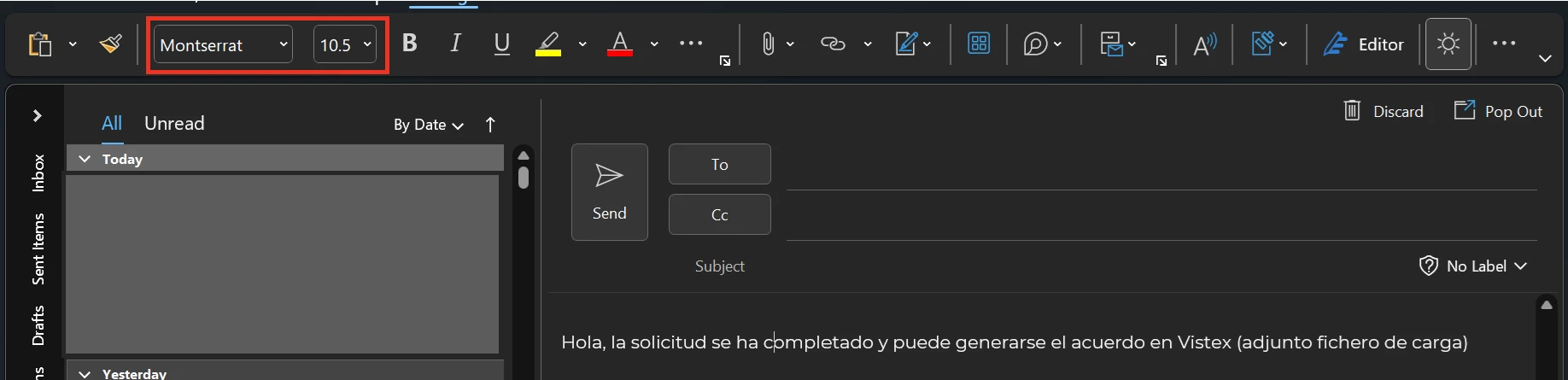Click the Insert Link chain icon
This screenshot has height=380, width=1568.
833,44
